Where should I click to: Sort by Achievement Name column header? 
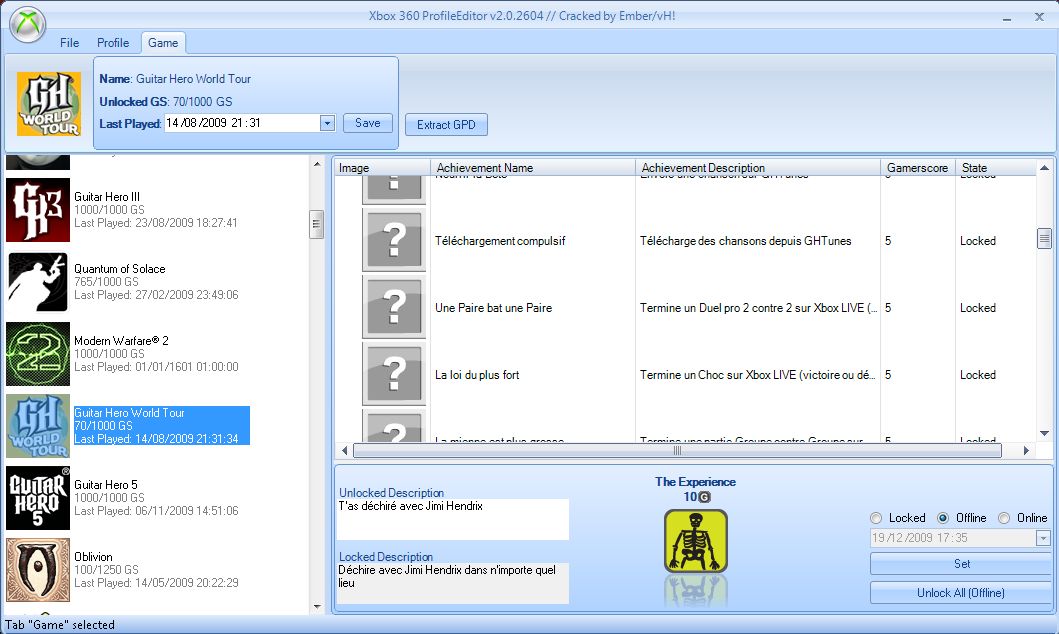click(533, 167)
